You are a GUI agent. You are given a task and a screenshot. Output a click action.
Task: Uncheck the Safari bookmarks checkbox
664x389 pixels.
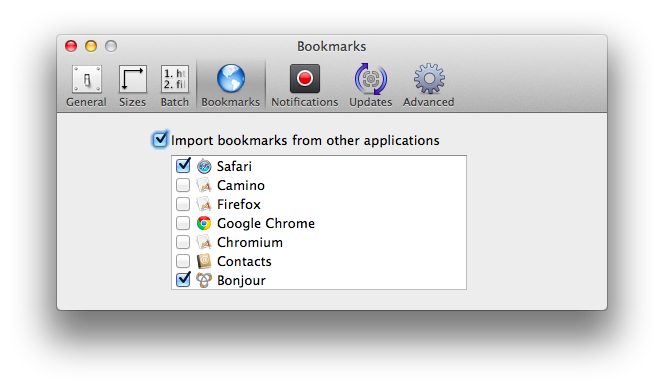pos(183,166)
